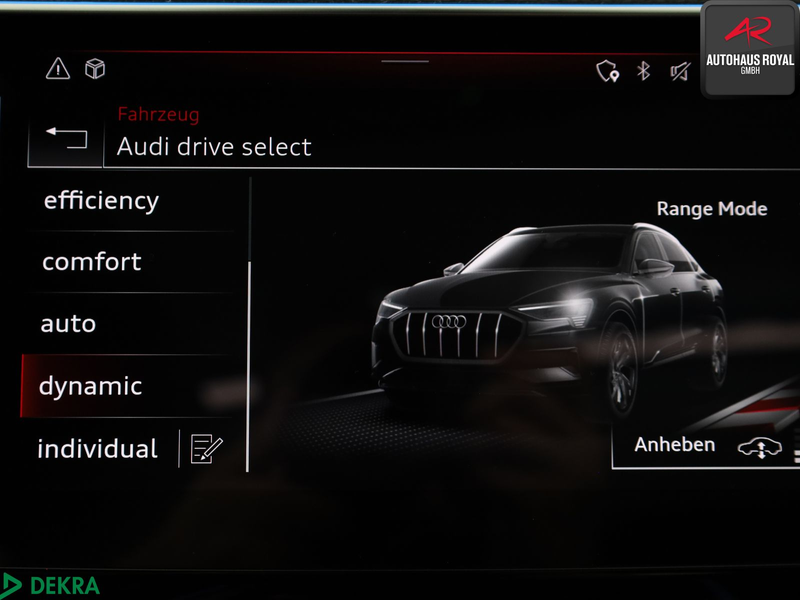
Task: Tap the Audi drive select title
Action: 214,147
